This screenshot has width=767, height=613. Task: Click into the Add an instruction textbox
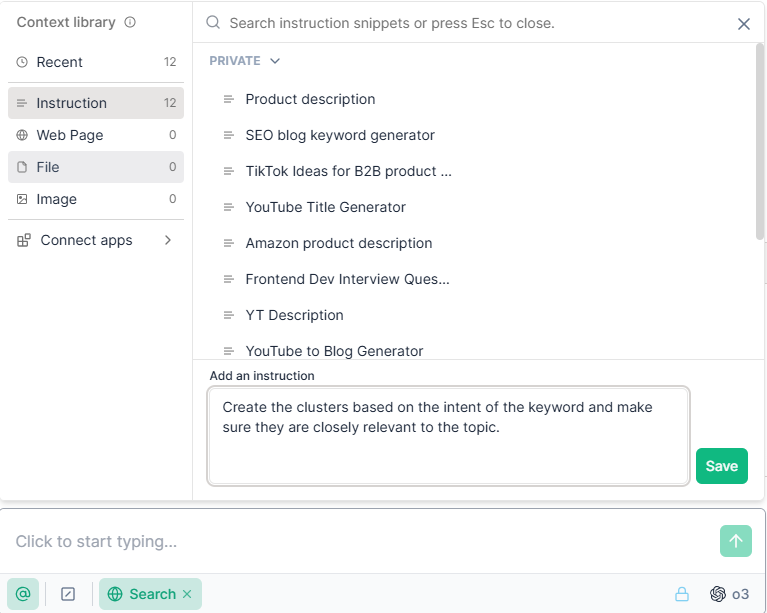pyautogui.click(x=448, y=436)
